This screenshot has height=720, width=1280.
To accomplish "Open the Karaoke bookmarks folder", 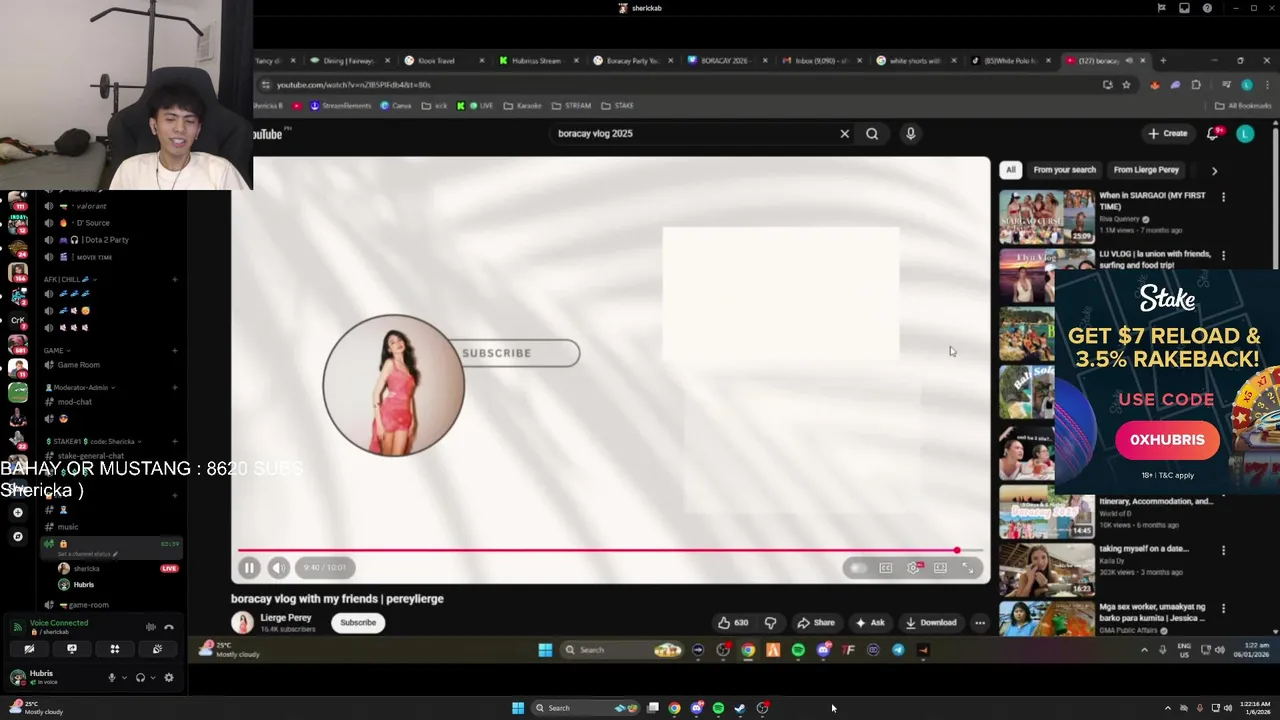I will click(x=522, y=105).
